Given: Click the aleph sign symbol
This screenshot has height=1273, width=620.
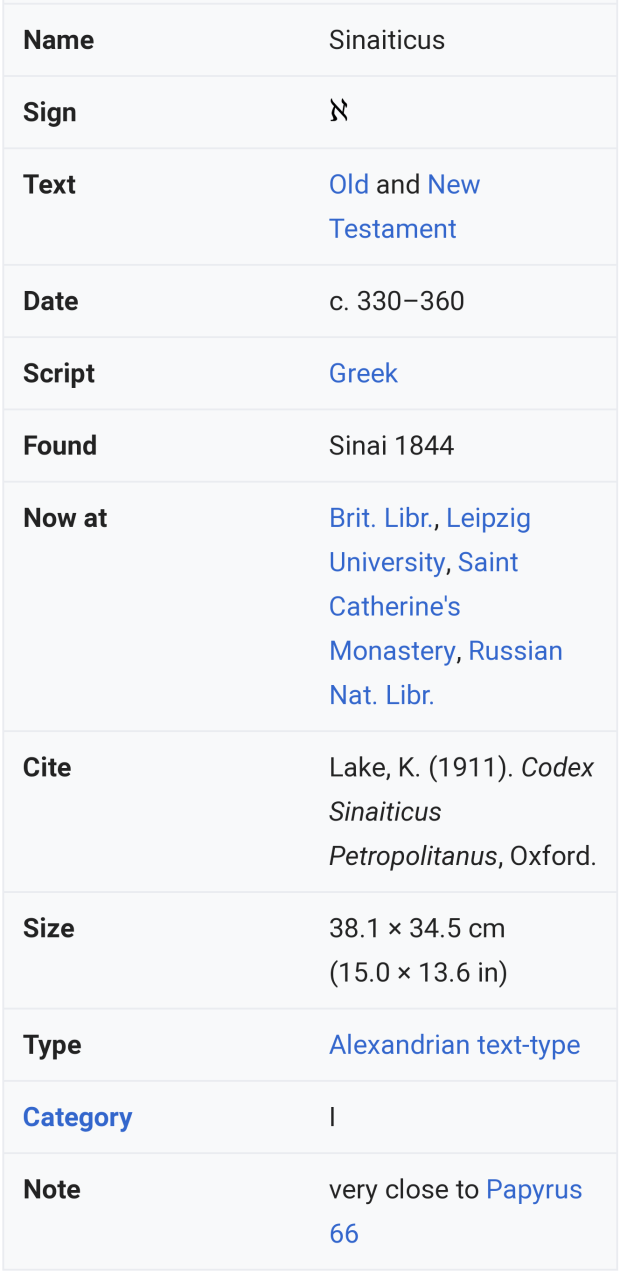Looking at the screenshot, I should (x=339, y=112).
